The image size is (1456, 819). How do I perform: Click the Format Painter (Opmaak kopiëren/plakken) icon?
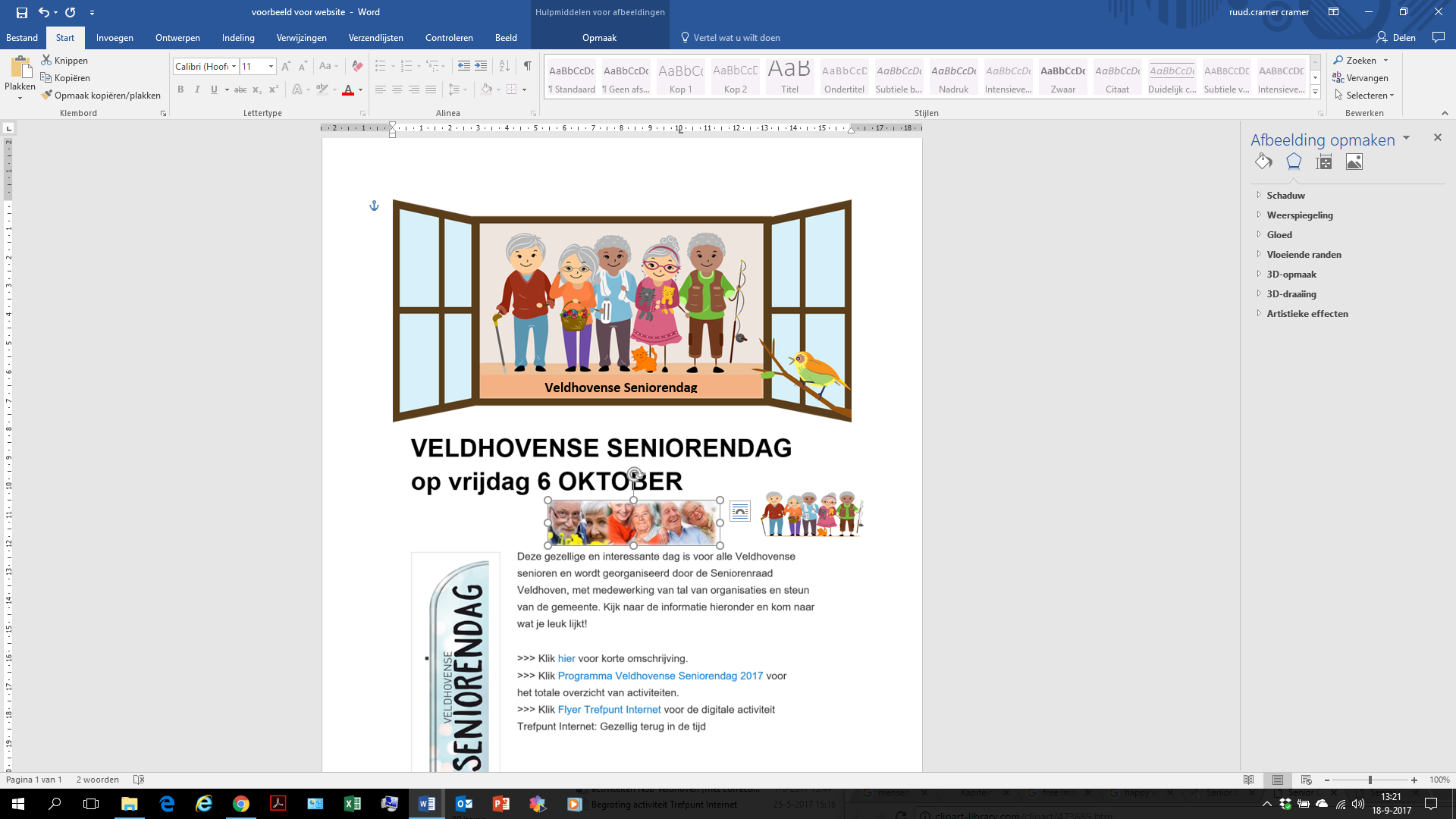click(x=47, y=96)
